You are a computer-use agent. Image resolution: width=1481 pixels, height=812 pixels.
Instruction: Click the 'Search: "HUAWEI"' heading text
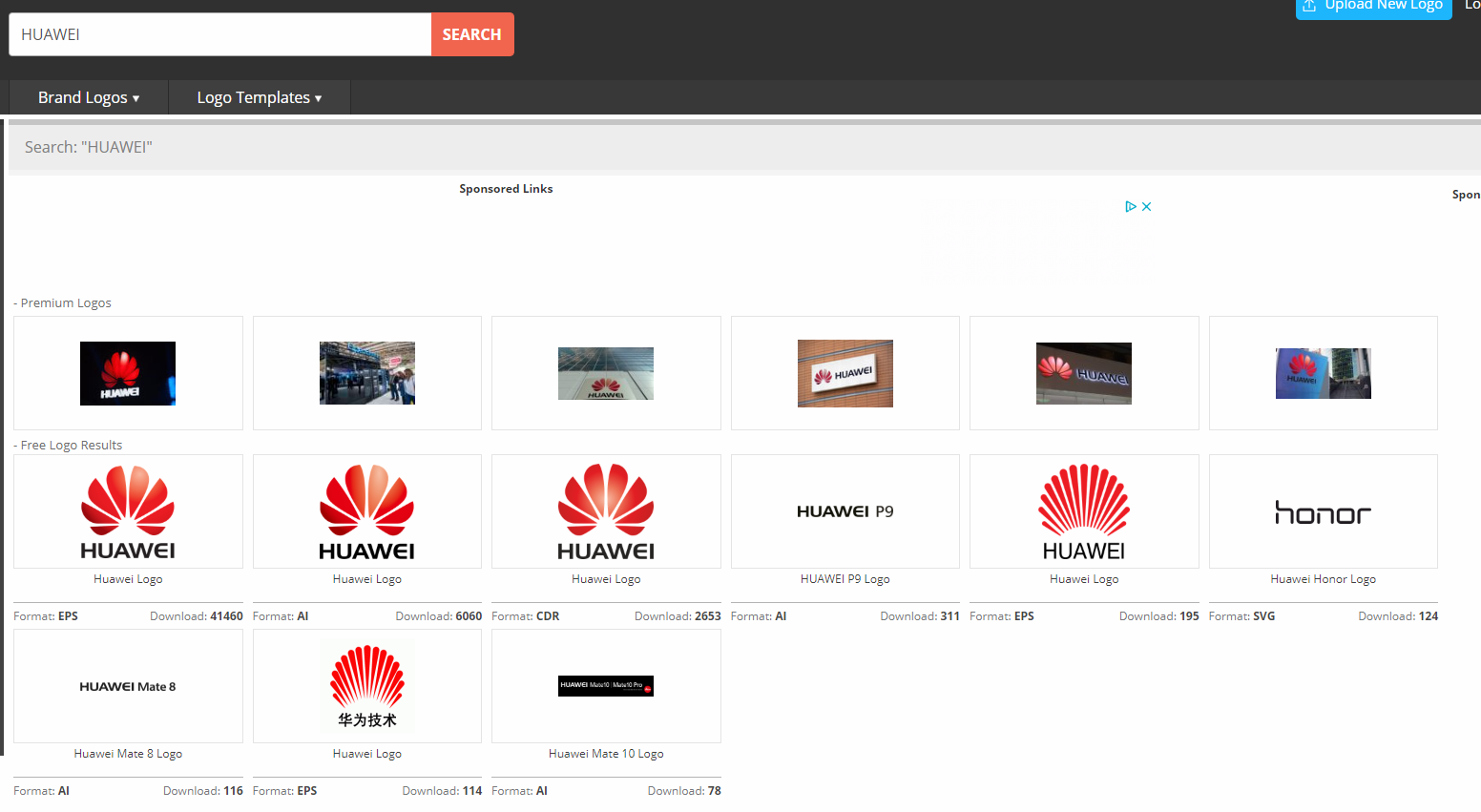pos(89,147)
